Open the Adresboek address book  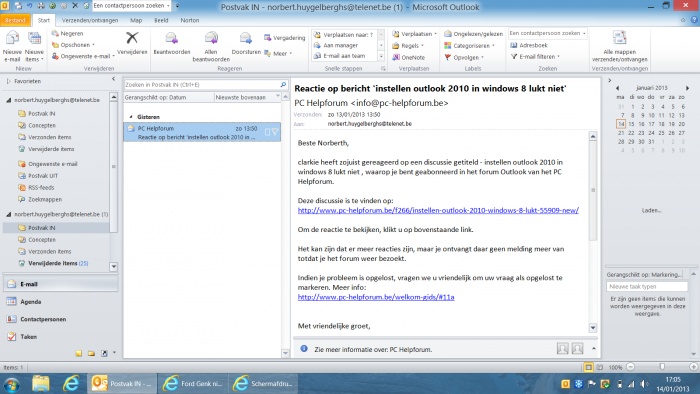[529, 45]
